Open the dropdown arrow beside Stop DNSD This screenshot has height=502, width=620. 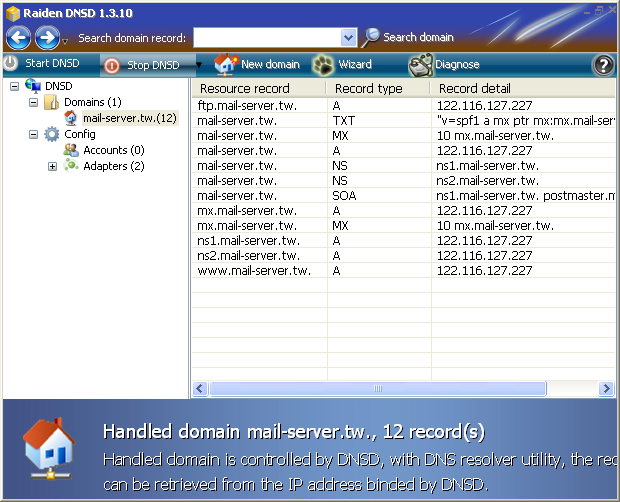(199, 65)
